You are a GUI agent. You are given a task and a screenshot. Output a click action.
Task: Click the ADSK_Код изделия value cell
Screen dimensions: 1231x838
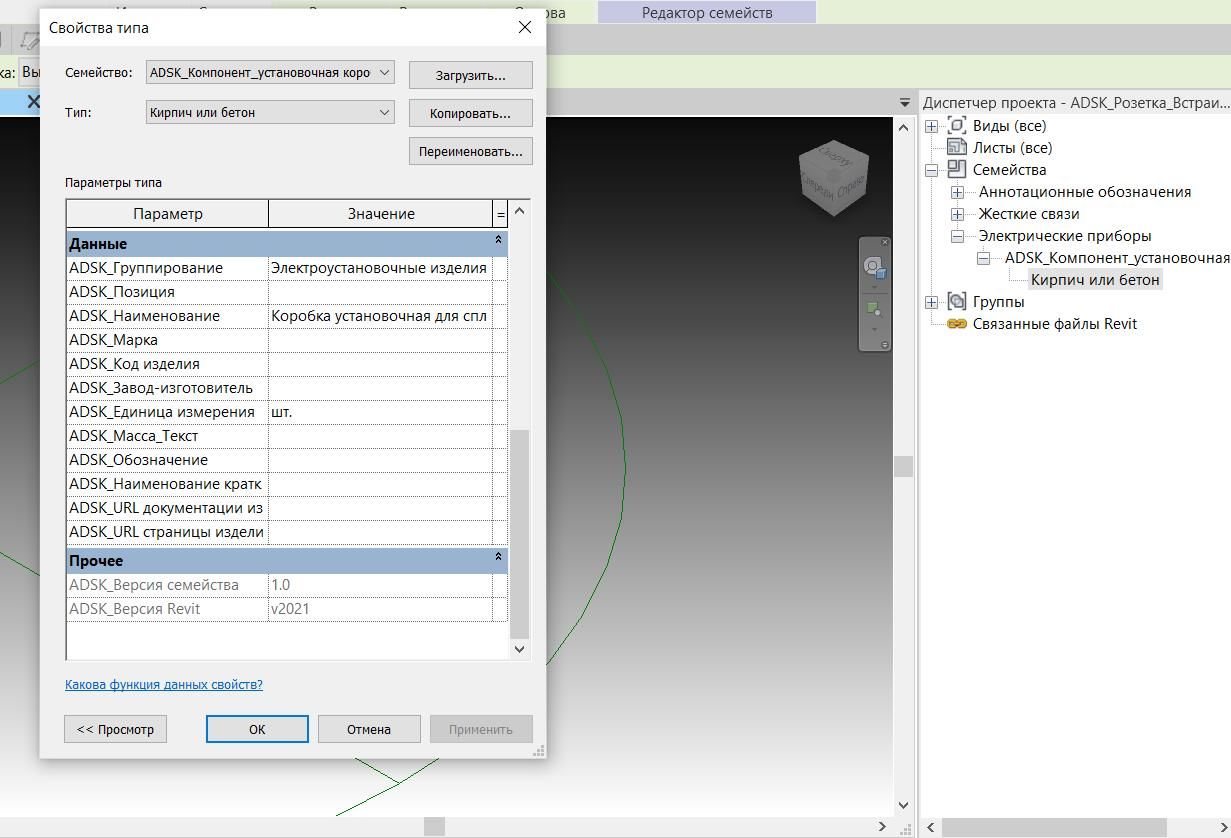pyautogui.click(x=381, y=364)
